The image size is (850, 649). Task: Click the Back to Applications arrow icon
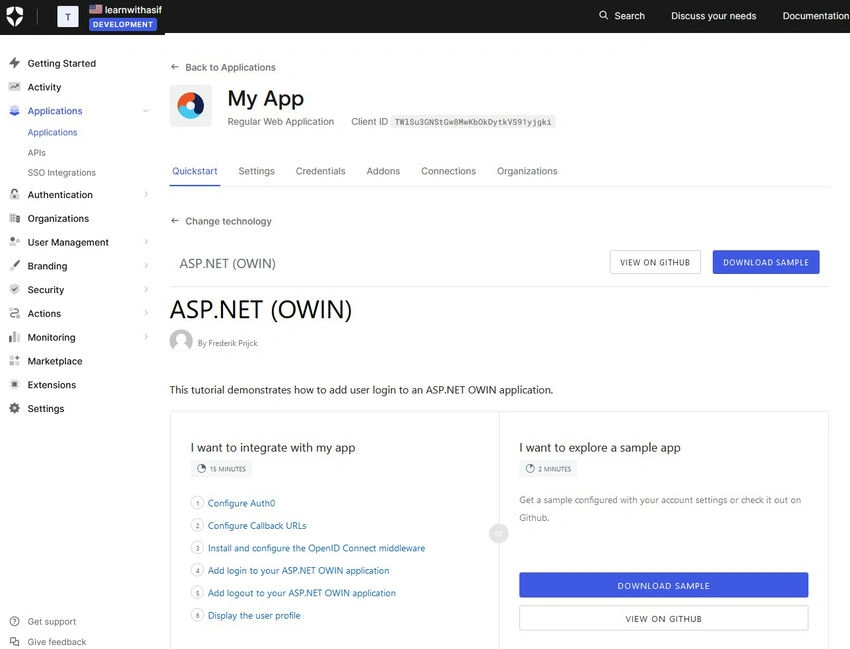tap(175, 67)
